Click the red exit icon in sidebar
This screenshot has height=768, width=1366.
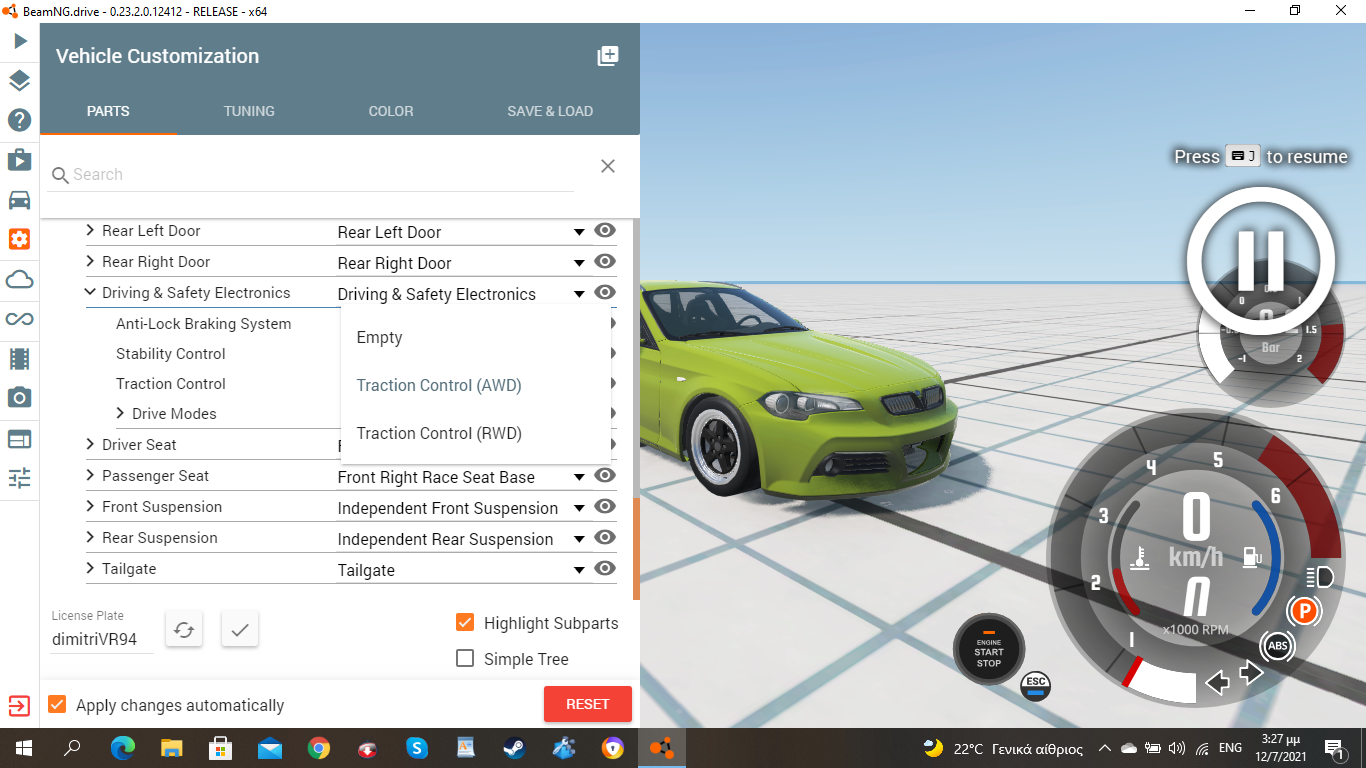(19, 706)
